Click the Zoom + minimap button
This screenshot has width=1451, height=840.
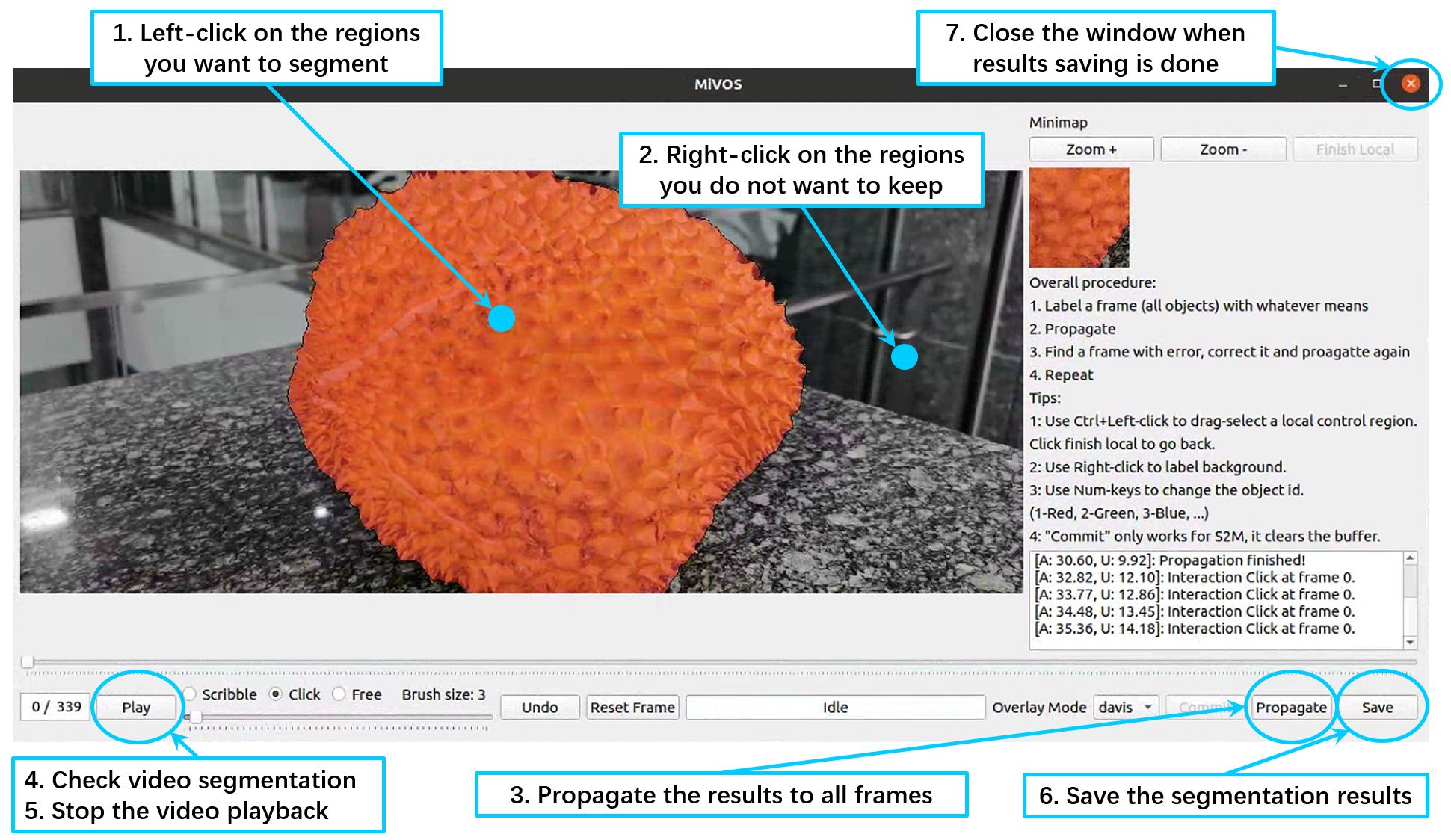click(1091, 149)
